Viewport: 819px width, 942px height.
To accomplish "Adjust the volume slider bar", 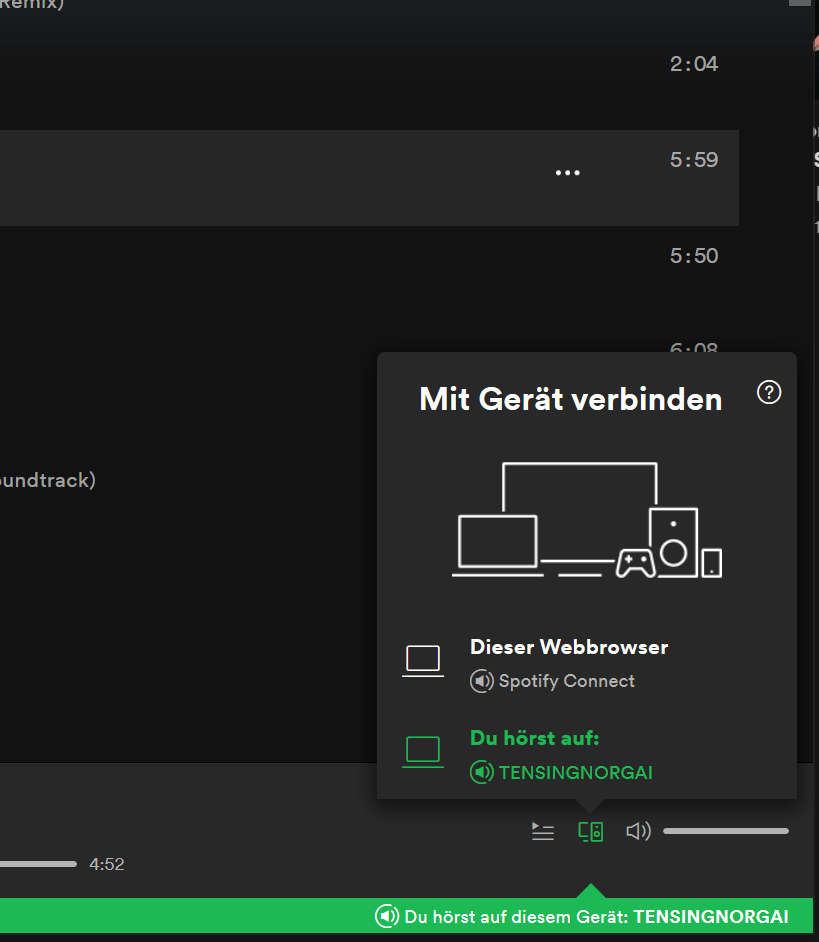I will coord(725,831).
